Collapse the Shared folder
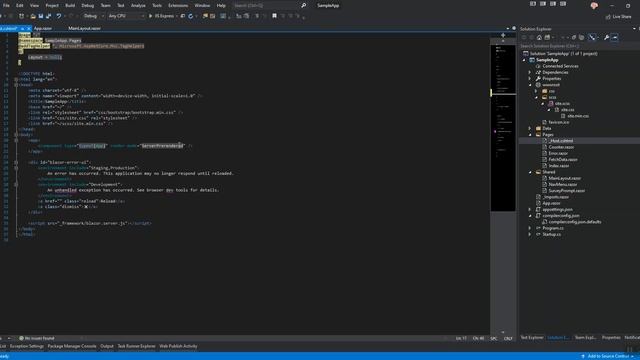Image resolution: width=640 pixels, height=360 pixels. click(x=530, y=172)
